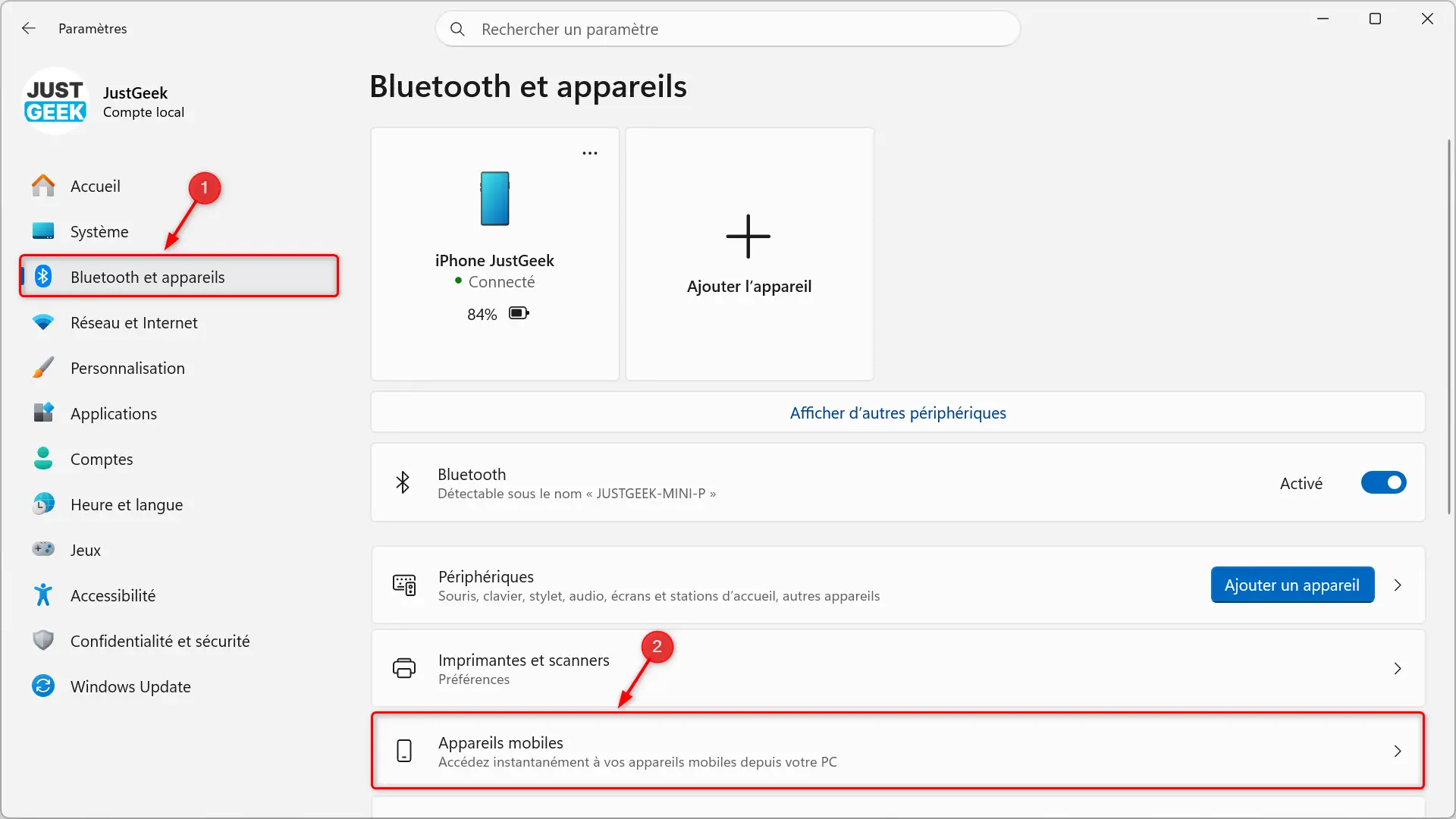The image size is (1456, 819).
Task: Open Appareils mobiles via its chevron
Action: [x=1398, y=752]
